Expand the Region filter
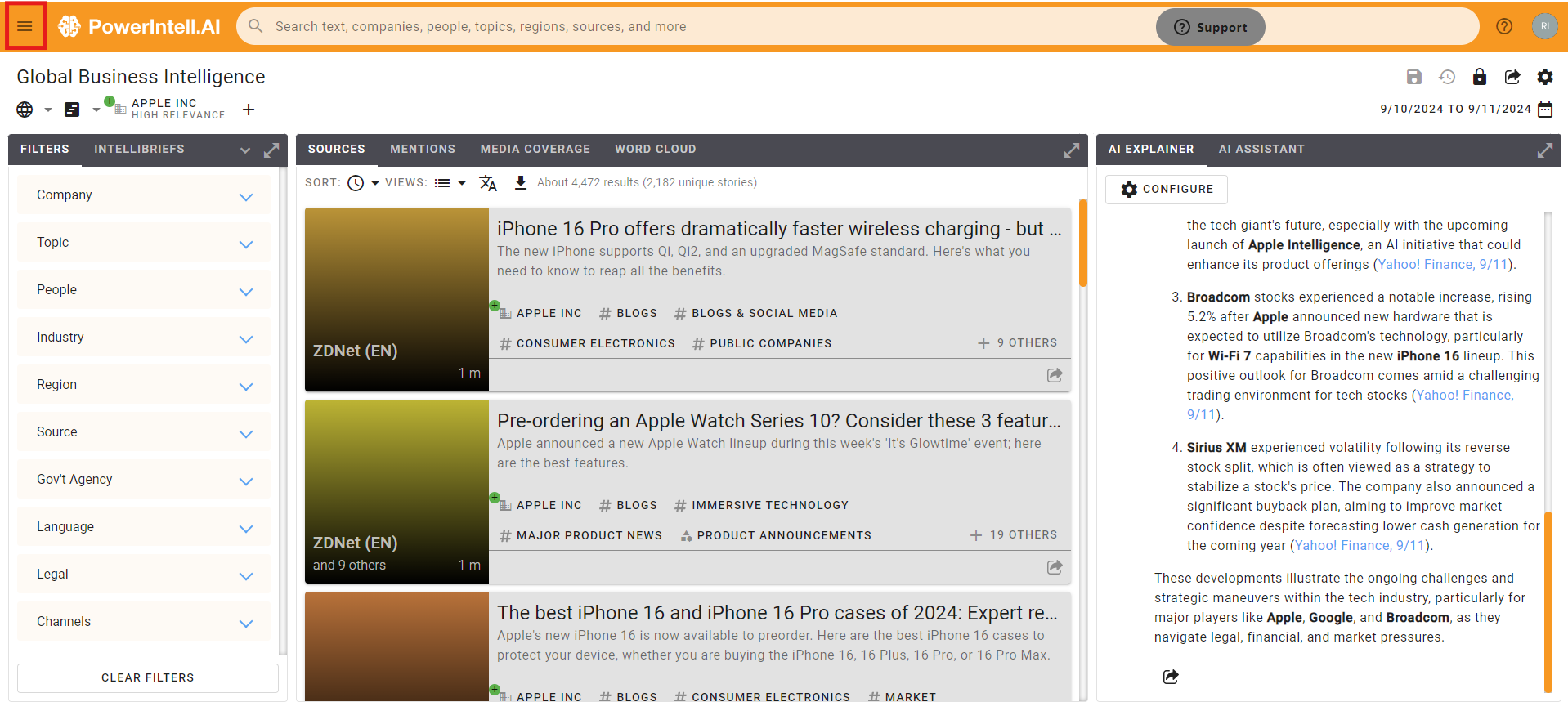The height and width of the screenshot is (702, 1568). tap(144, 385)
